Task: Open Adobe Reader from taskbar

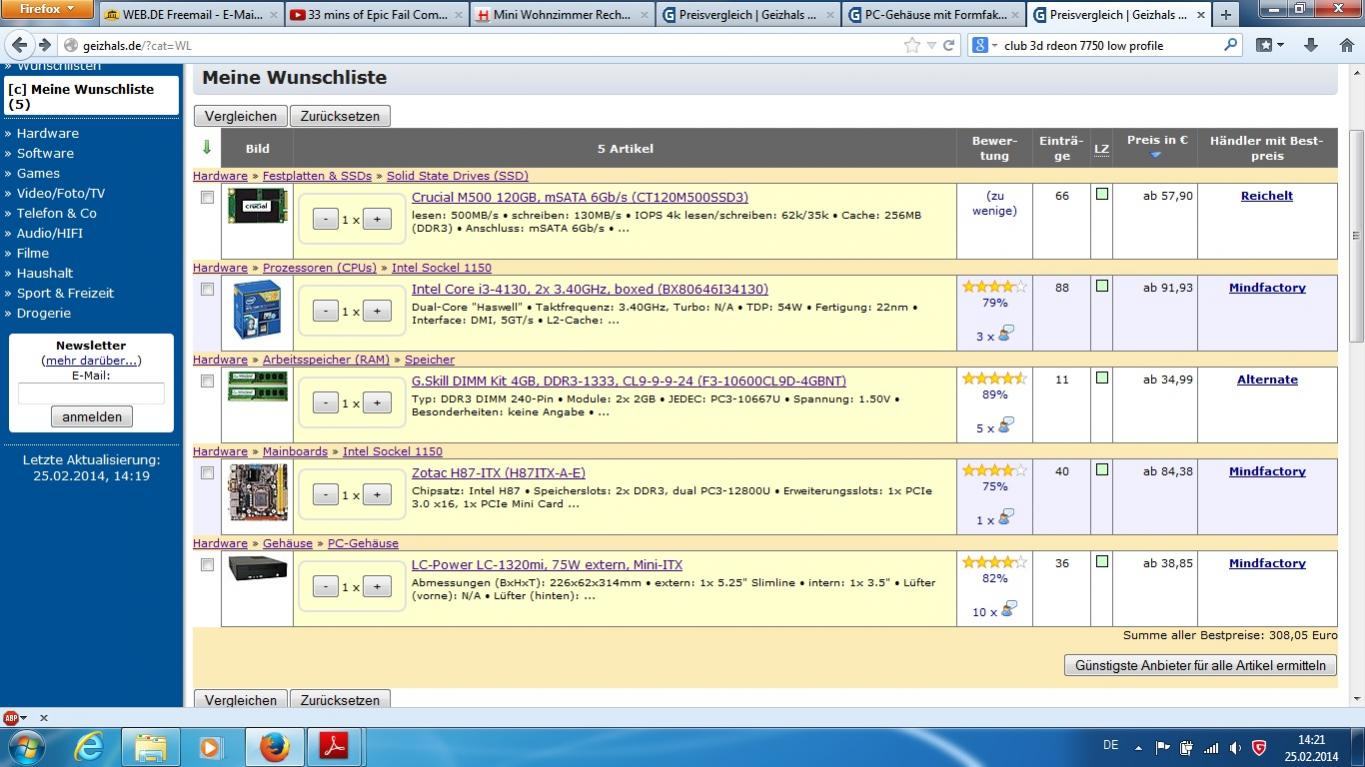Action: pyautogui.click(x=333, y=747)
